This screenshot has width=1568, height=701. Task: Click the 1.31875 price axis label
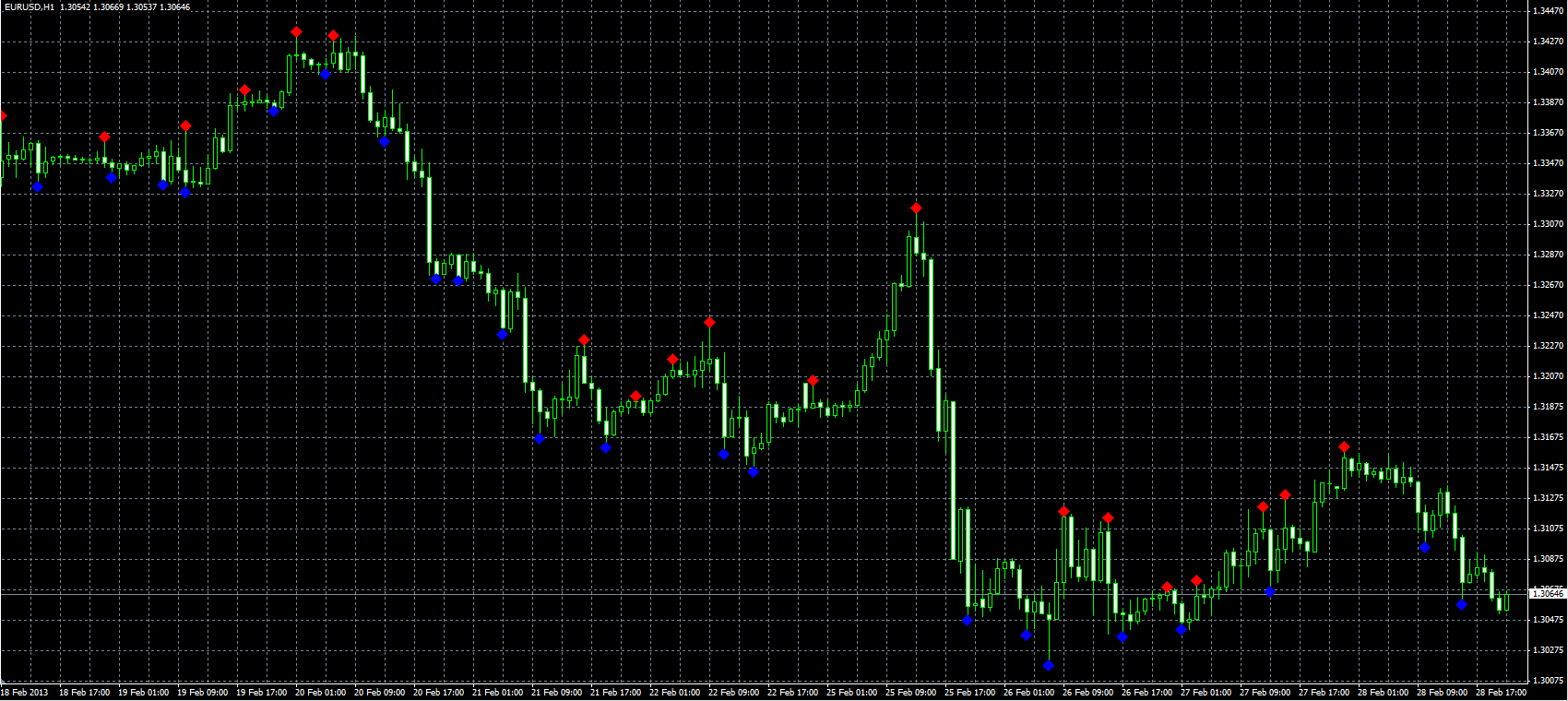(x=1549, y=407)
